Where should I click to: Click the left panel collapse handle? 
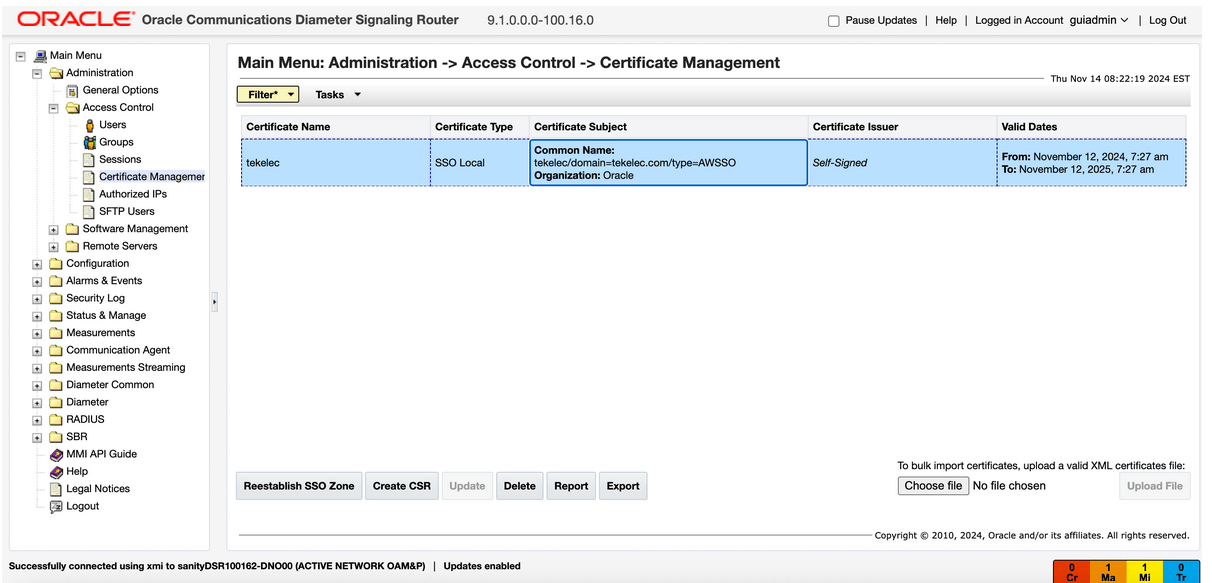click(214, 301)
